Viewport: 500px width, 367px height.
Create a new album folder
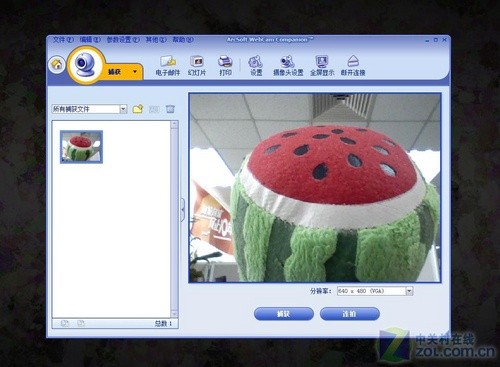pyautogui.click(x=138, y=109)
